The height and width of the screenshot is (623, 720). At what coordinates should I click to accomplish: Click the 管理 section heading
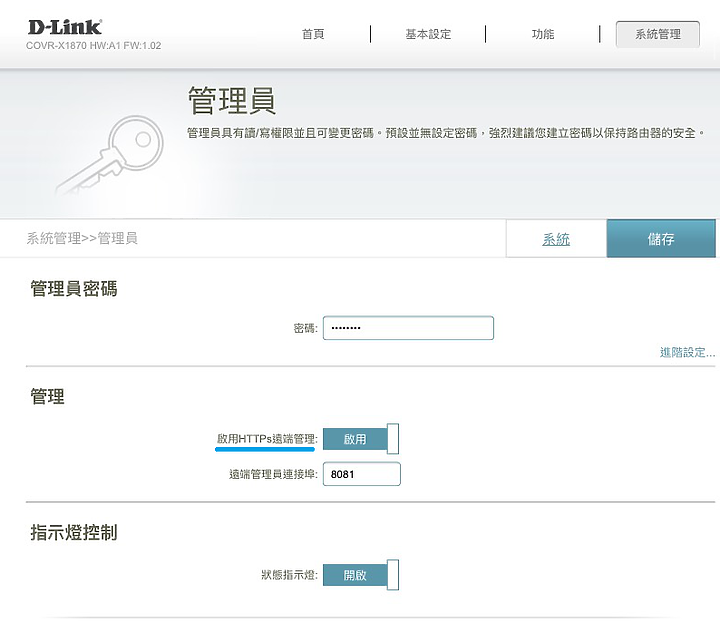point(47,396)
